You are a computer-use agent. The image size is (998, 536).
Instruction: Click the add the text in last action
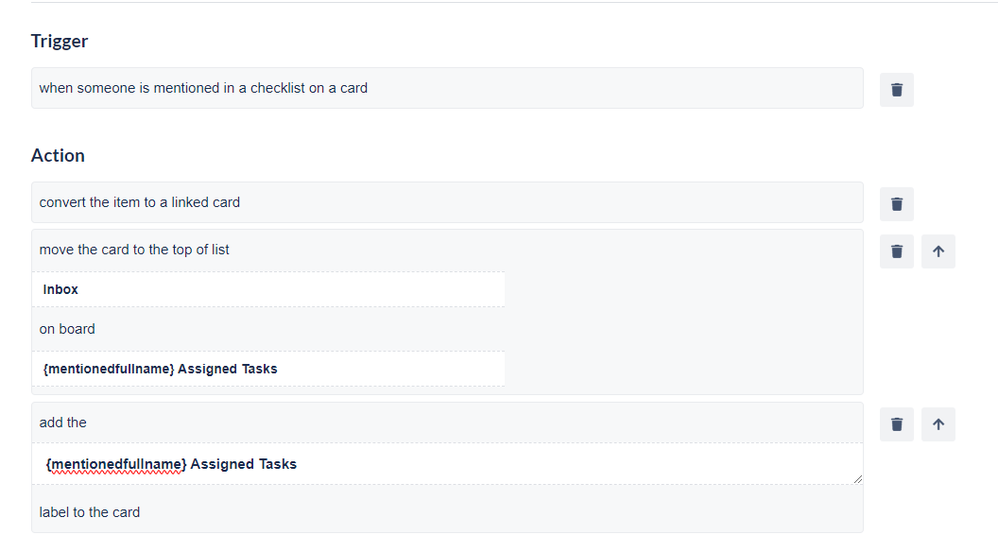63,423
